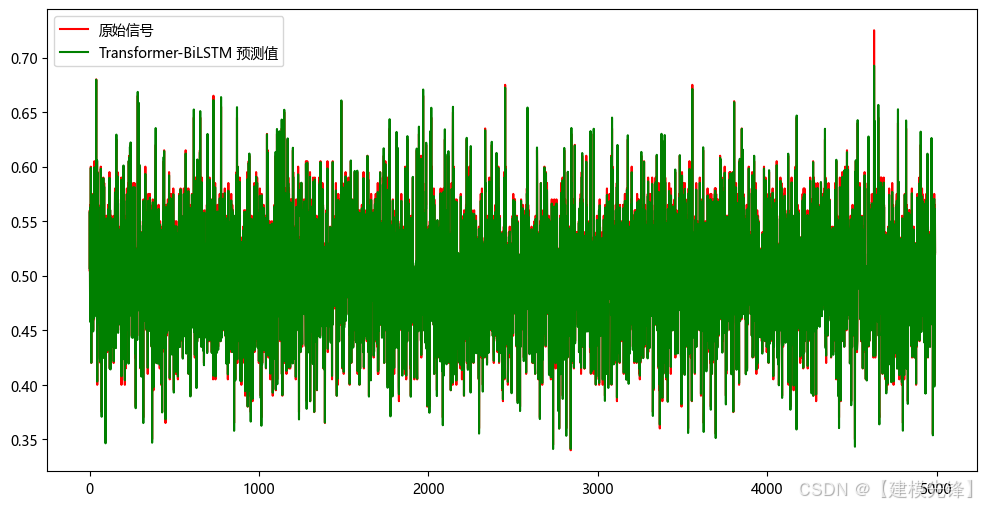Click the red legend line sample
Screen dimensions: 987x507
[x=74, y=30]
